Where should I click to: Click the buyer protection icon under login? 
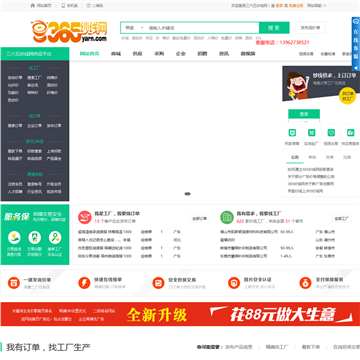coord(292,133)
